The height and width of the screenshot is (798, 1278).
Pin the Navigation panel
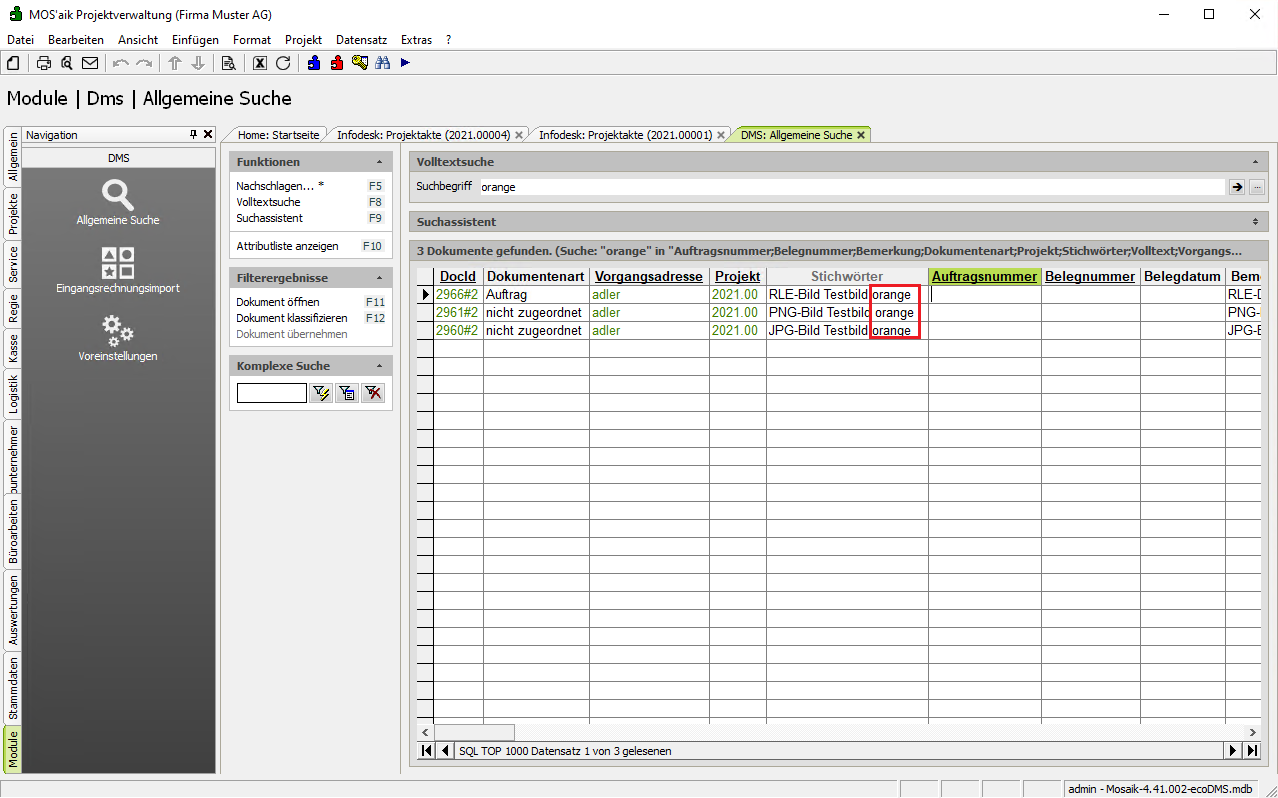coord(194,134)
